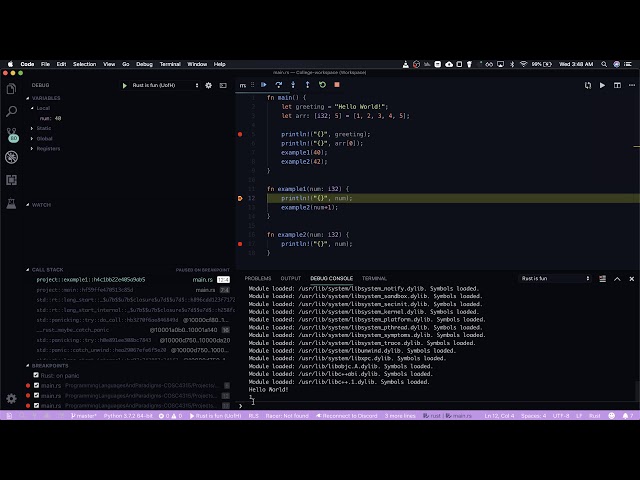Open launch.json with the debug gear

point(209,85)
